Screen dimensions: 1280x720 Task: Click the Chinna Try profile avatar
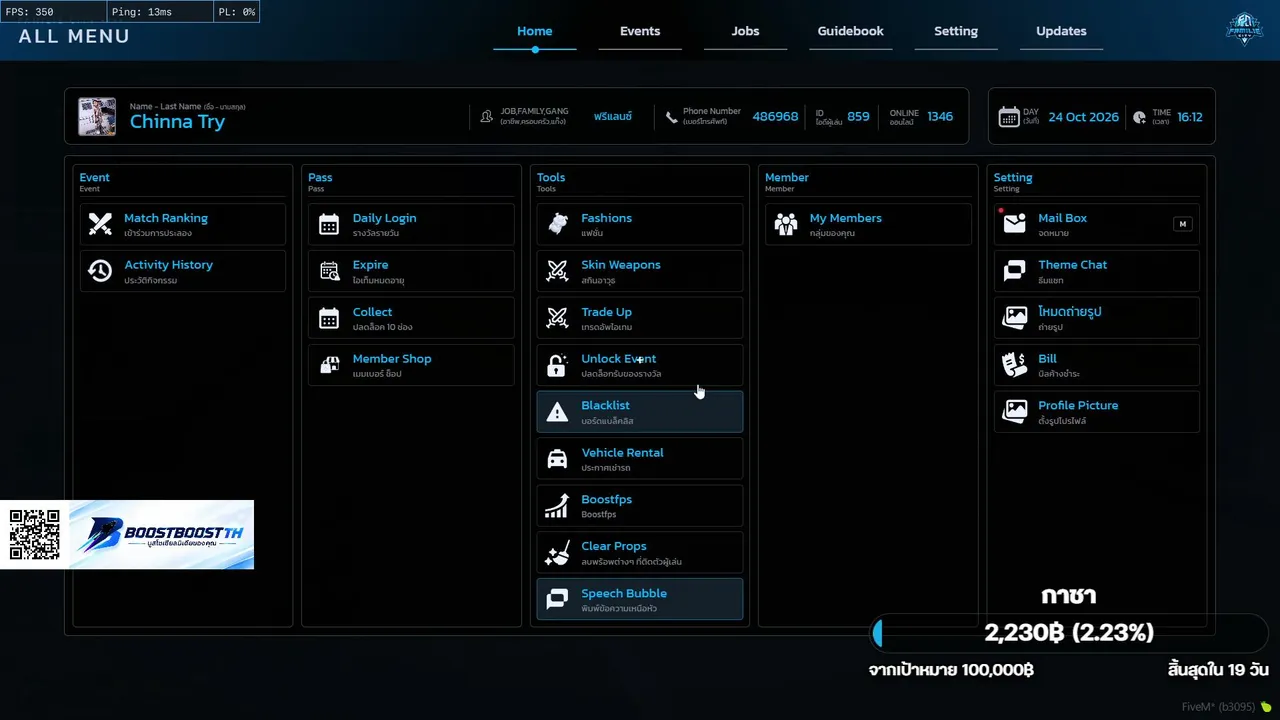pyautogui.click(x=98, y=117)
